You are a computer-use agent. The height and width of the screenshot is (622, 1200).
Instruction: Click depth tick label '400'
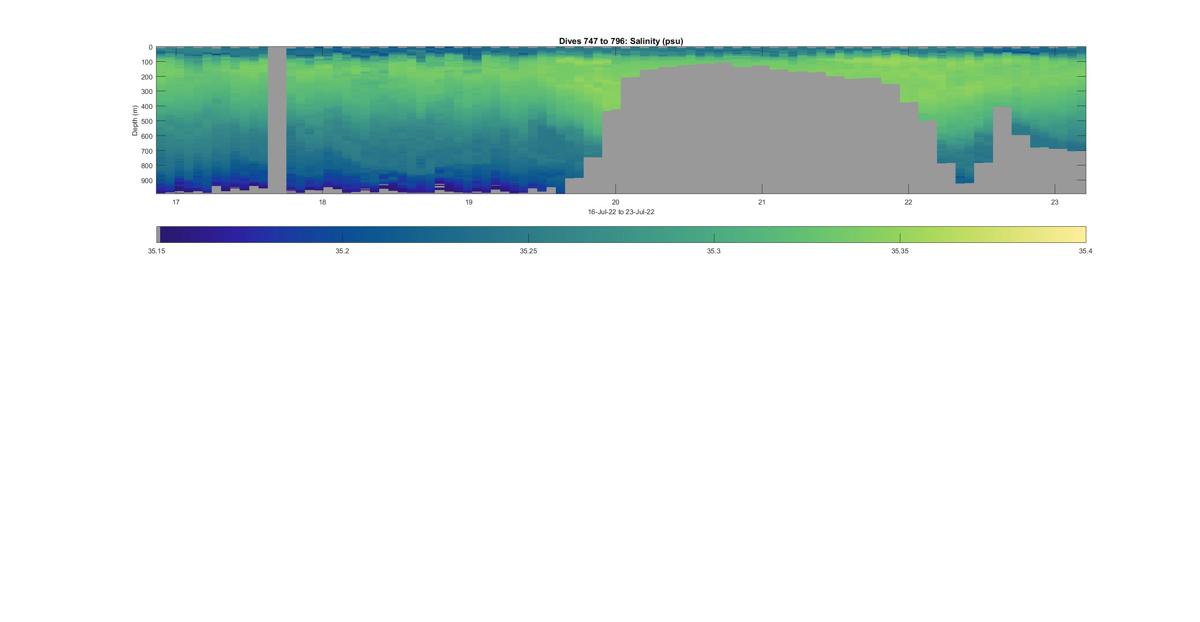tap(146, 107)
